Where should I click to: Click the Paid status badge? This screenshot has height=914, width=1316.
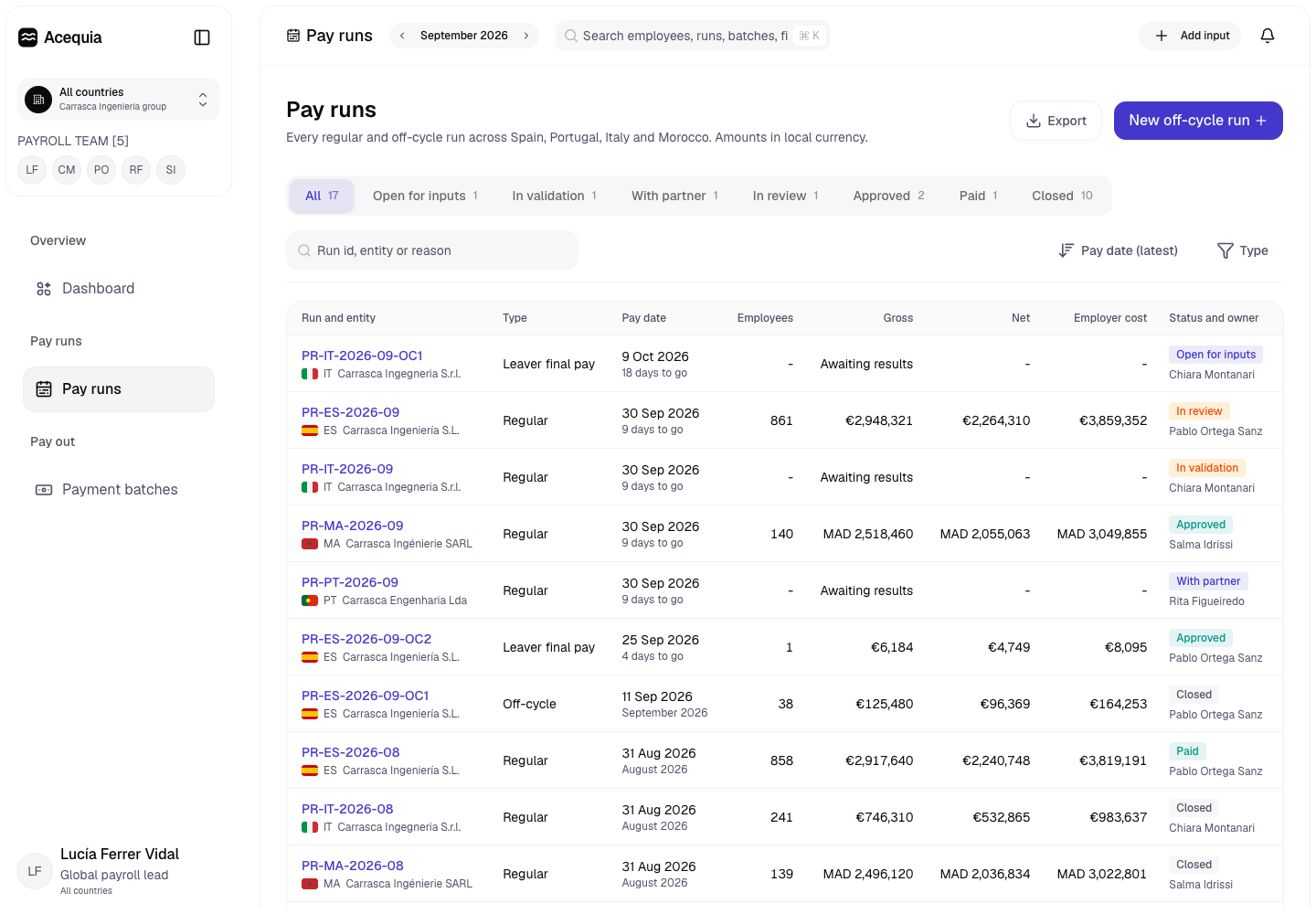pyautogui.click(x=1187, y=751)
